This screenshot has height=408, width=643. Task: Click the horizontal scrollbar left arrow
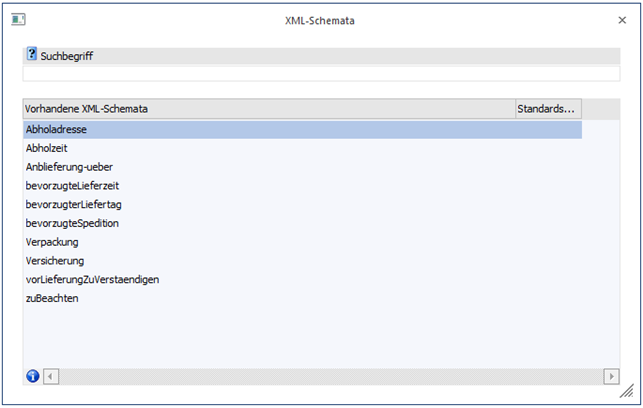tap(51, 376)
